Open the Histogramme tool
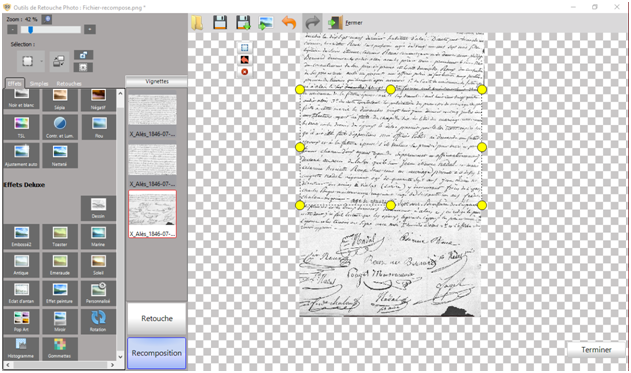The height and width of the screenshot is (373, 631). [21, 348]
